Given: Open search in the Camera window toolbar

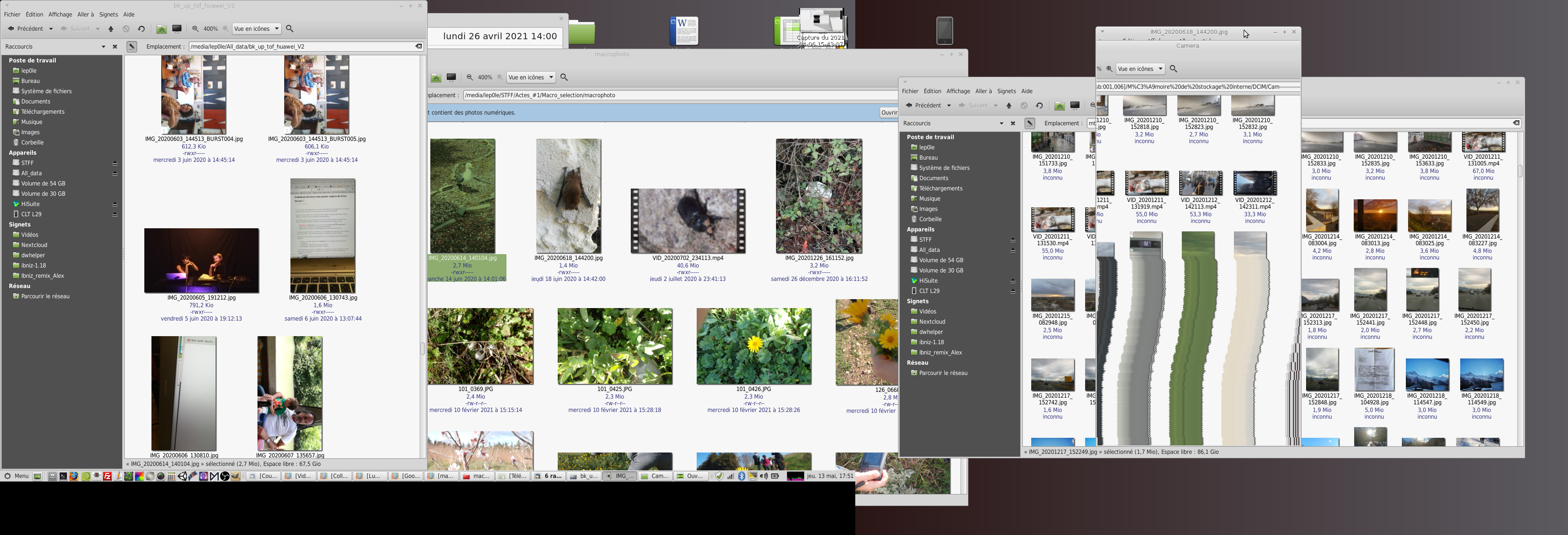Looking at the screenshot, I should click(x=1174, y=69).
